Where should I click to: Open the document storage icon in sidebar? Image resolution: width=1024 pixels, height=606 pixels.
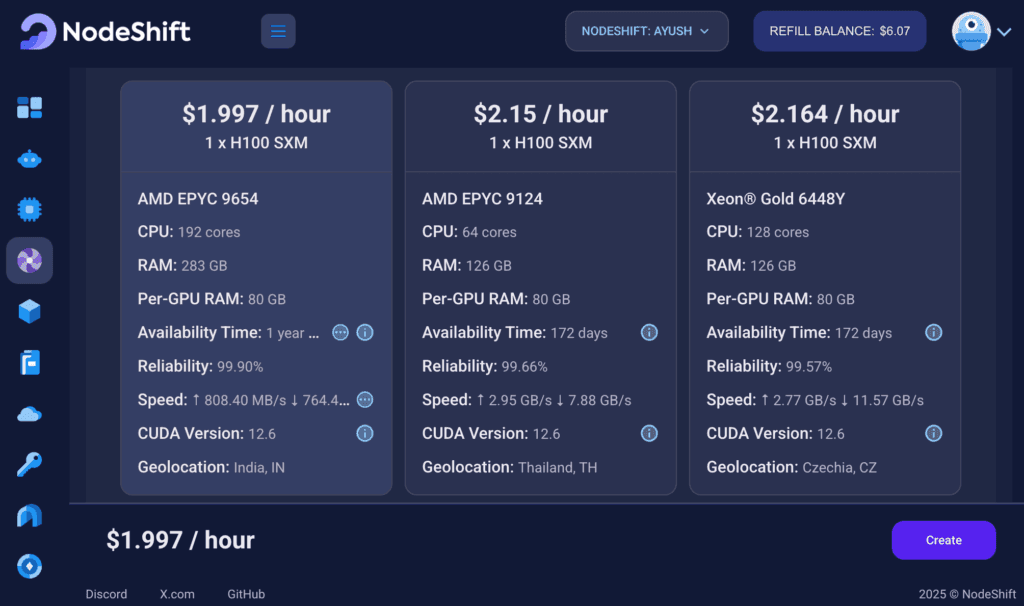click(29, 362)
